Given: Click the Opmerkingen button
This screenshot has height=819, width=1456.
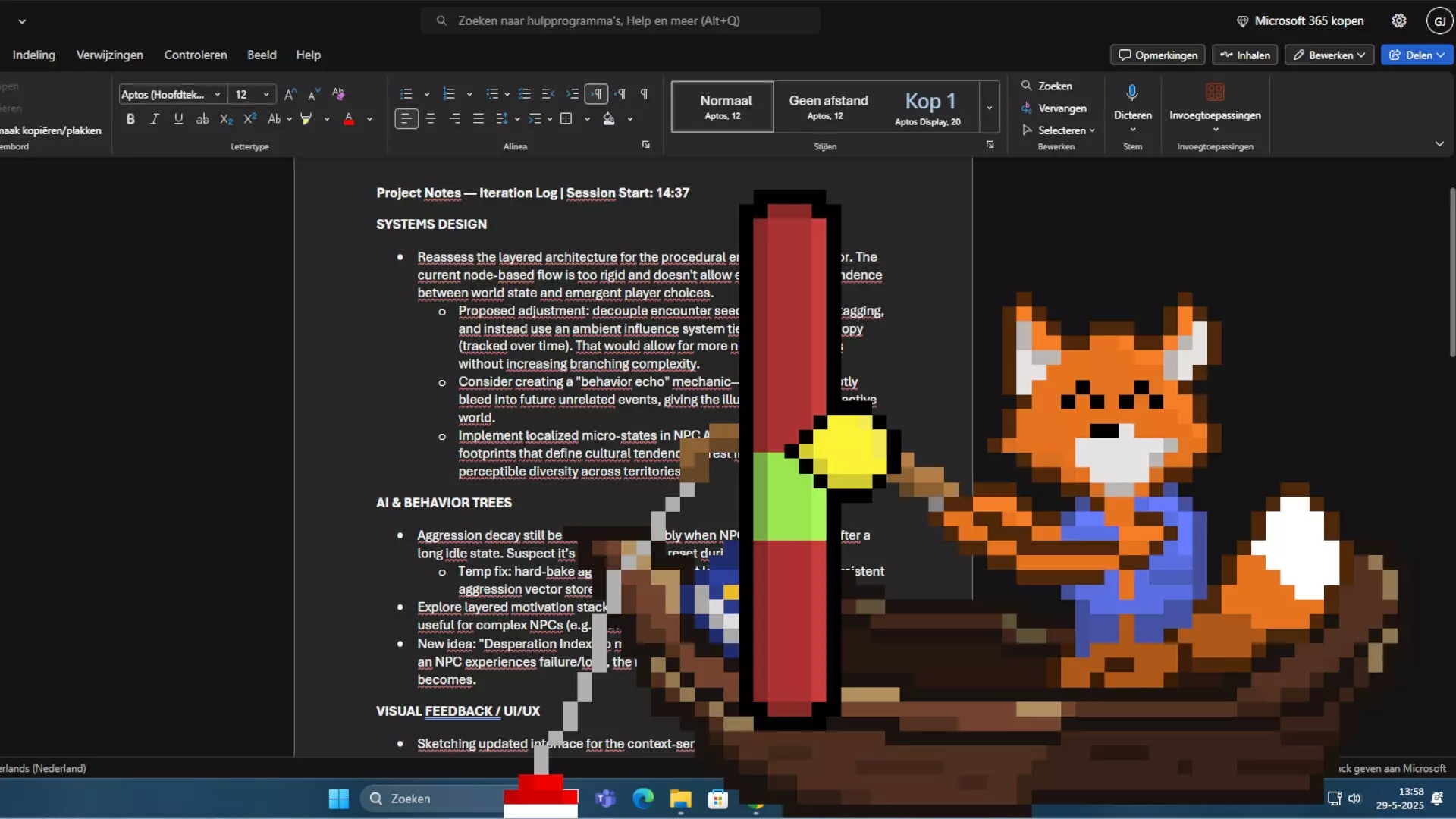Looking at the screenshot, I should click(x=1156, y=55).
